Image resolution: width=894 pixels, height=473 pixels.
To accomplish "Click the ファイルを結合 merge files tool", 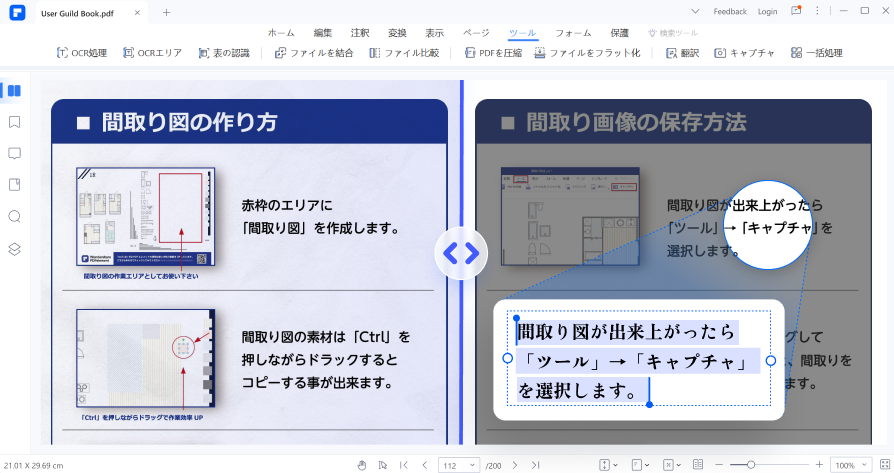I will [x=314, y=53].
